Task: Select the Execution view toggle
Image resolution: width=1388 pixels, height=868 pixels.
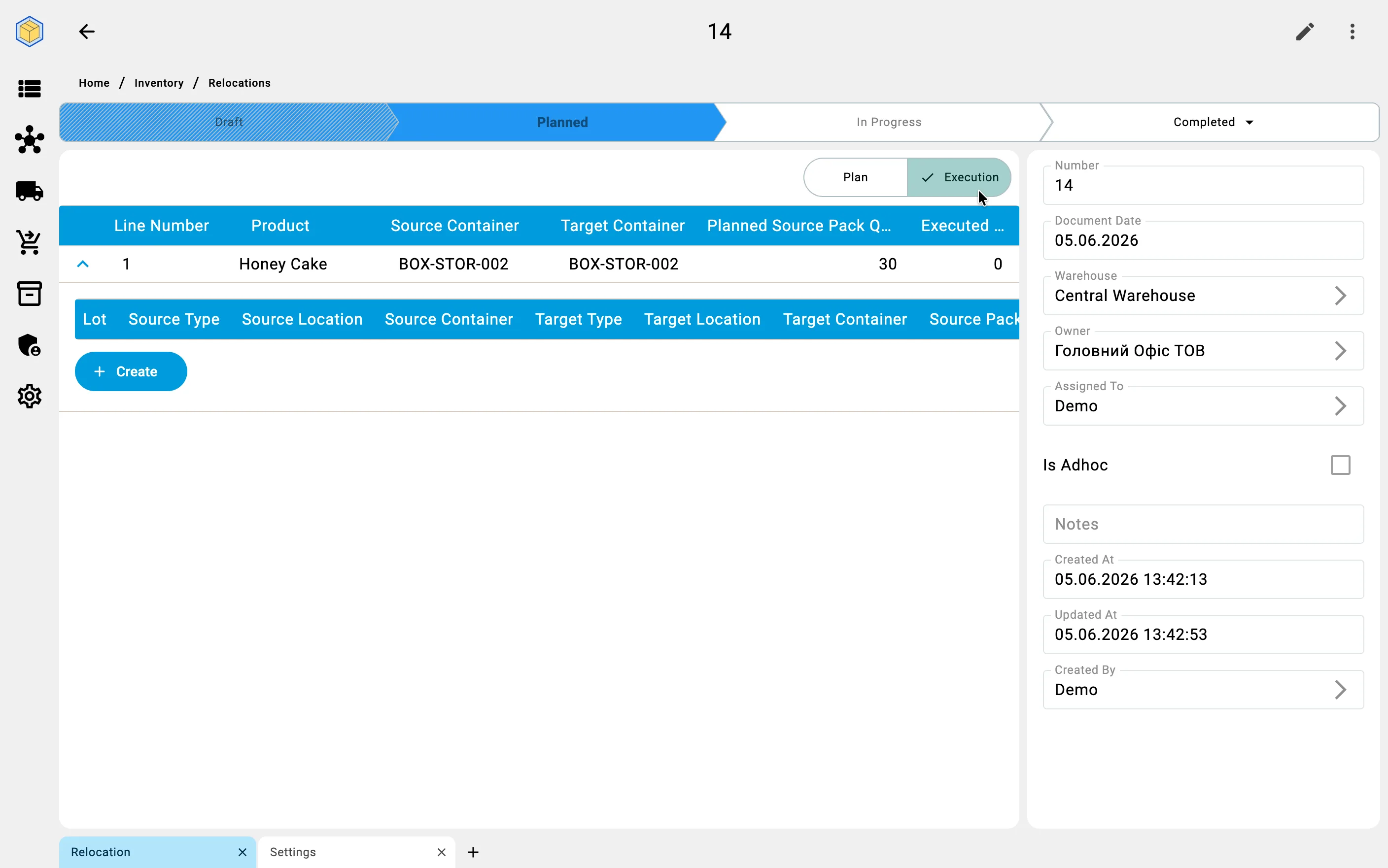Action: pyautogui.click(x=959, y=177)
